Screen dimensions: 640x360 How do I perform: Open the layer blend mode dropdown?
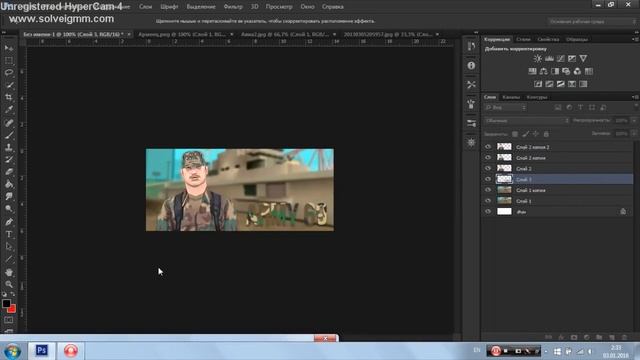click(527, 120)
